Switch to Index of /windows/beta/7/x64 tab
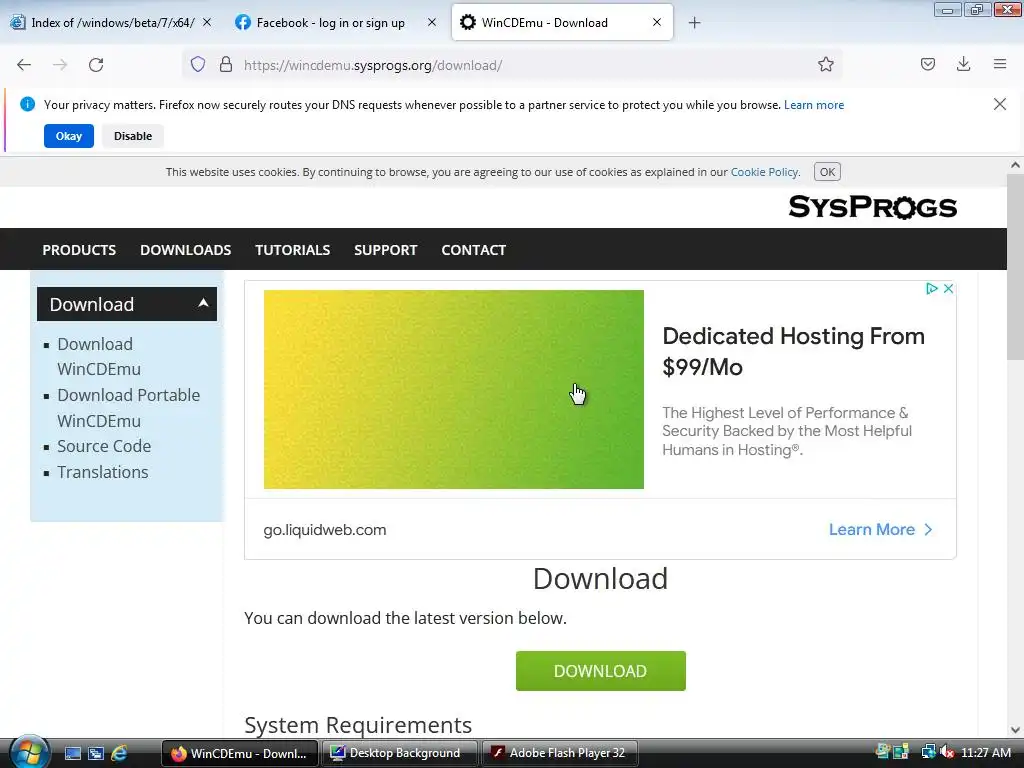 [112, 23]
